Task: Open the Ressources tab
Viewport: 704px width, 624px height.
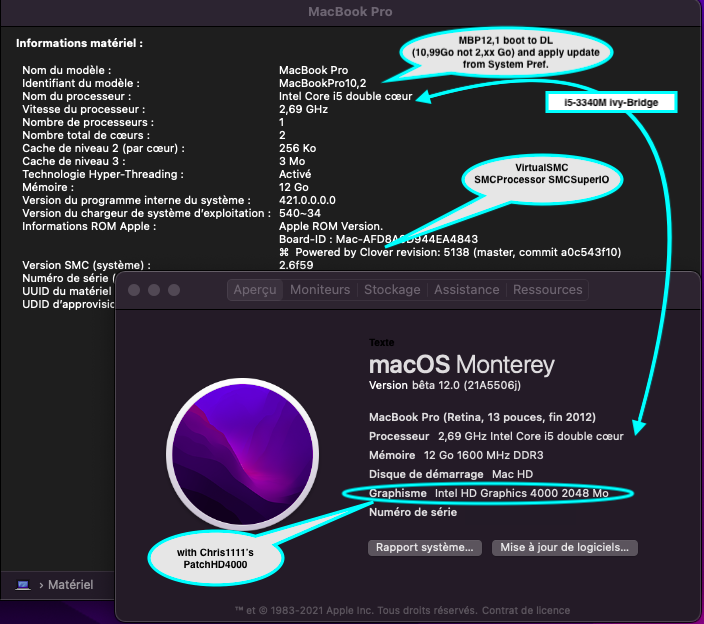Action: tap(547, 290)
